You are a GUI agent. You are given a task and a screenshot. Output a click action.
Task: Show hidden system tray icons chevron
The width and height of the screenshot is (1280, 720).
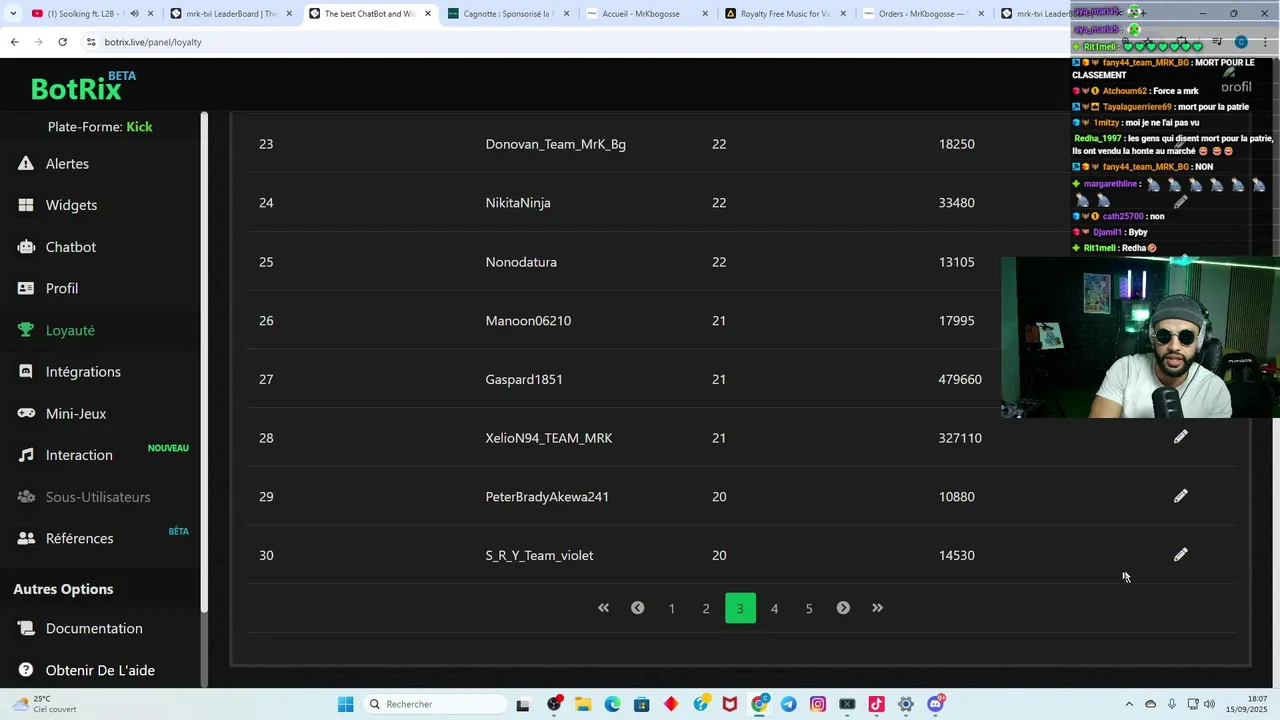1130,704
